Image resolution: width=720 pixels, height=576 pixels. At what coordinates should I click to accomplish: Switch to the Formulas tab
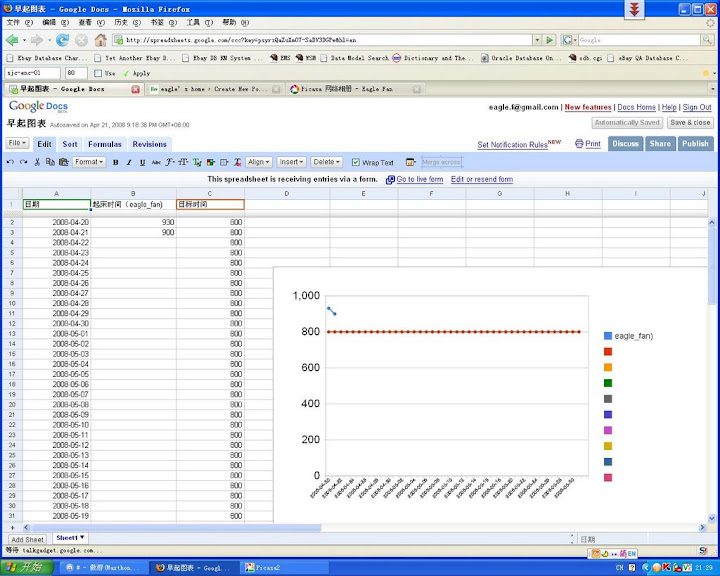click(x=105, y=144)
